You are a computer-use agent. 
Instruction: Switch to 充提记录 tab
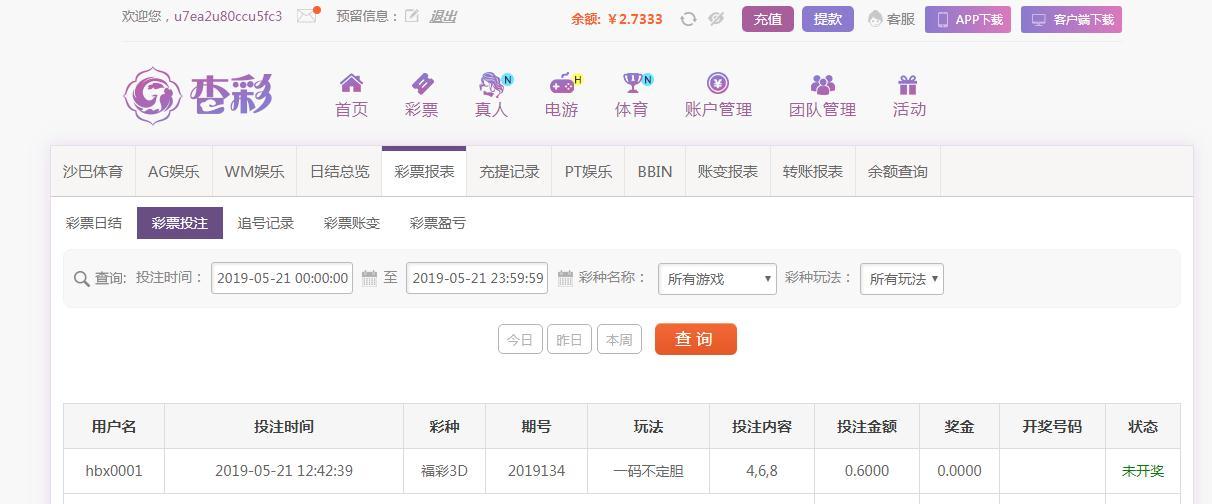point(509,171)
